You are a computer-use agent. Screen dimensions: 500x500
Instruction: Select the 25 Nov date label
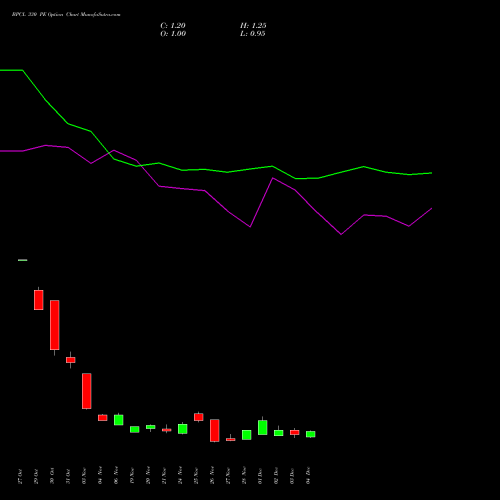pyautogui.click(x=196, y=476)
